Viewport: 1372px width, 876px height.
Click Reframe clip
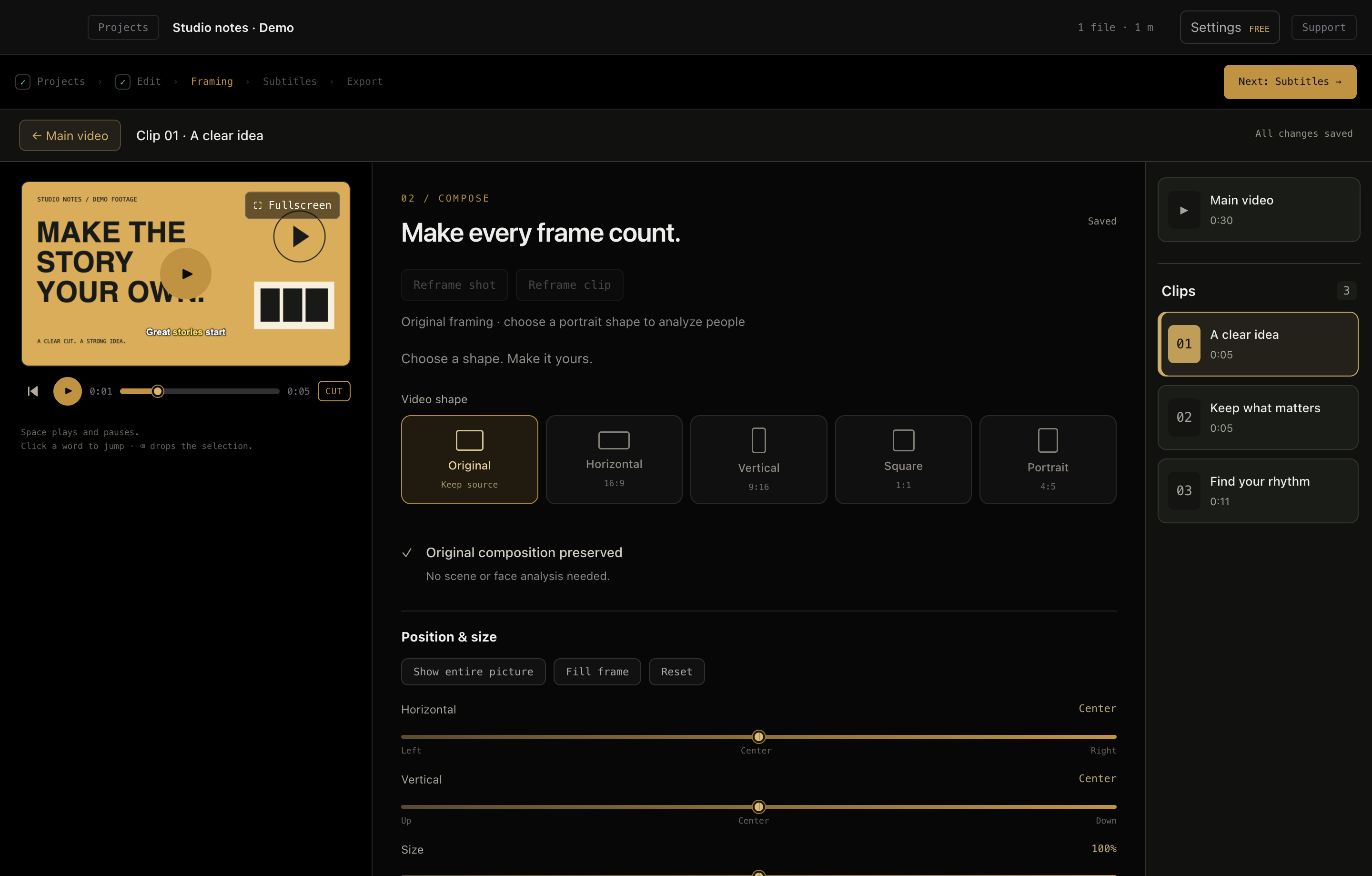tap(569, 285)
